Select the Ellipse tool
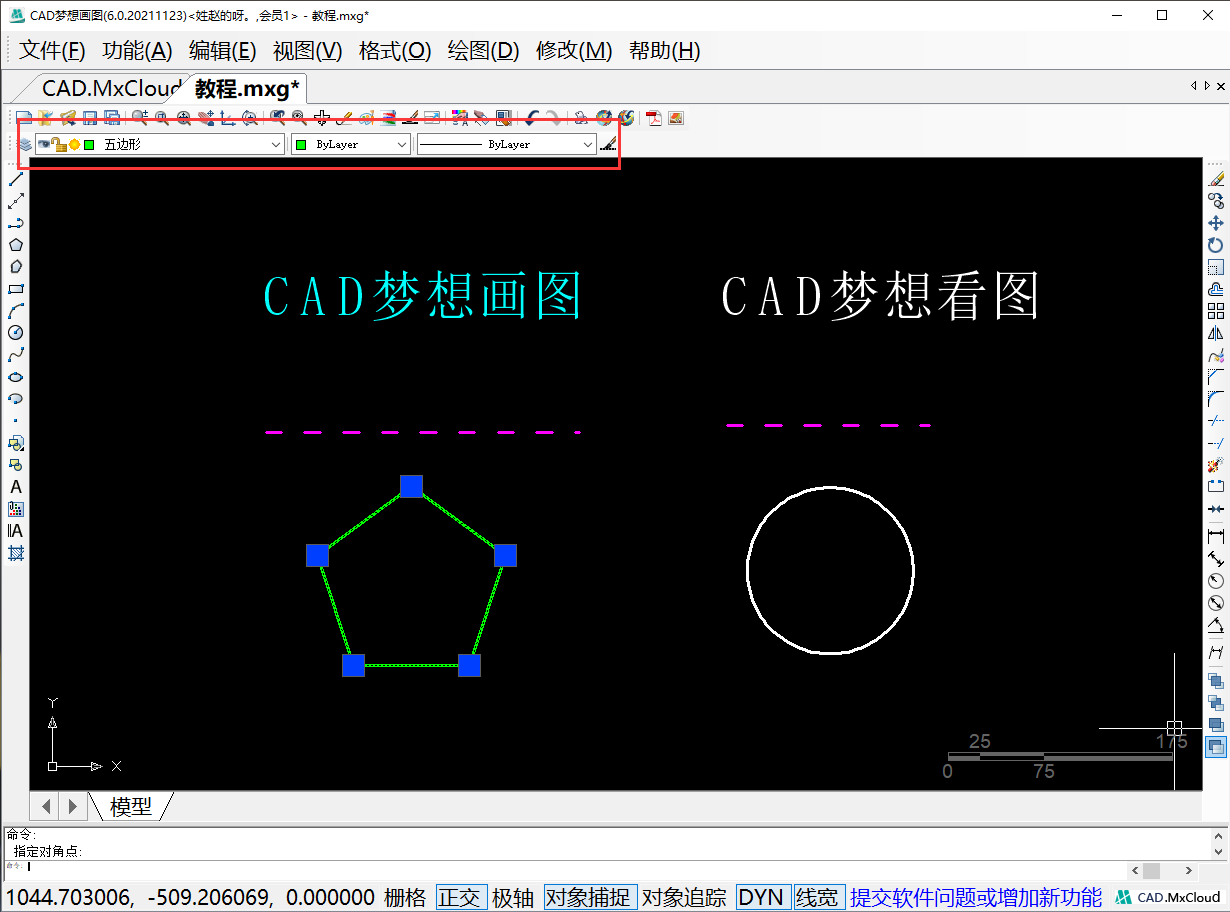The image size is (1230, 912). 16,377
